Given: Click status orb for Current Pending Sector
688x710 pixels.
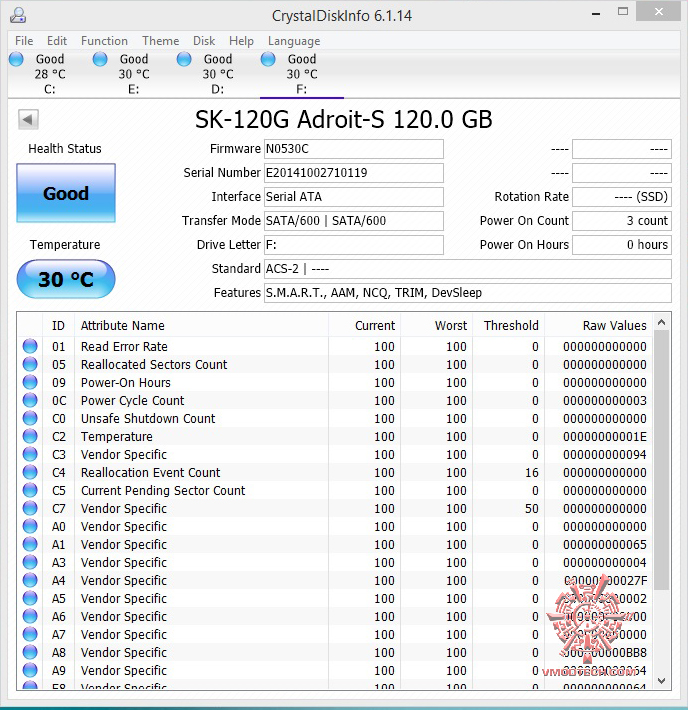Looking at the screenshot, I should [x=30, y=490].
